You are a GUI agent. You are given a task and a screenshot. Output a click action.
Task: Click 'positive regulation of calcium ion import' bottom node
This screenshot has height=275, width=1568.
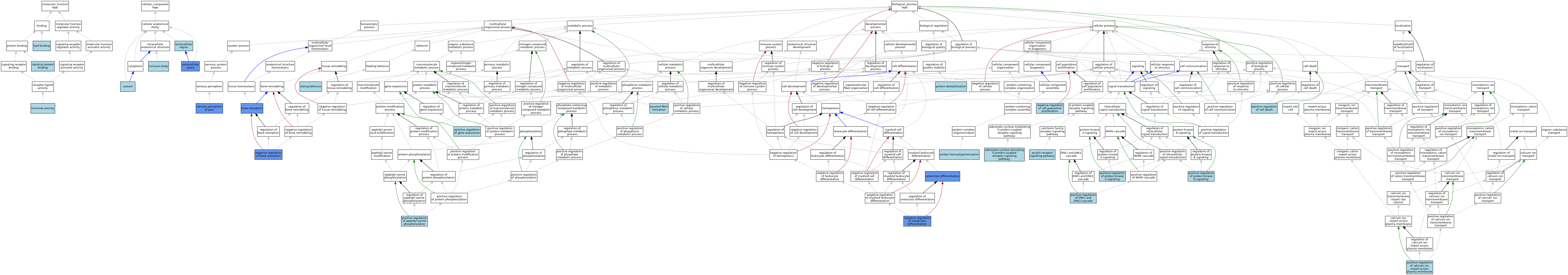pos(1419,267)
